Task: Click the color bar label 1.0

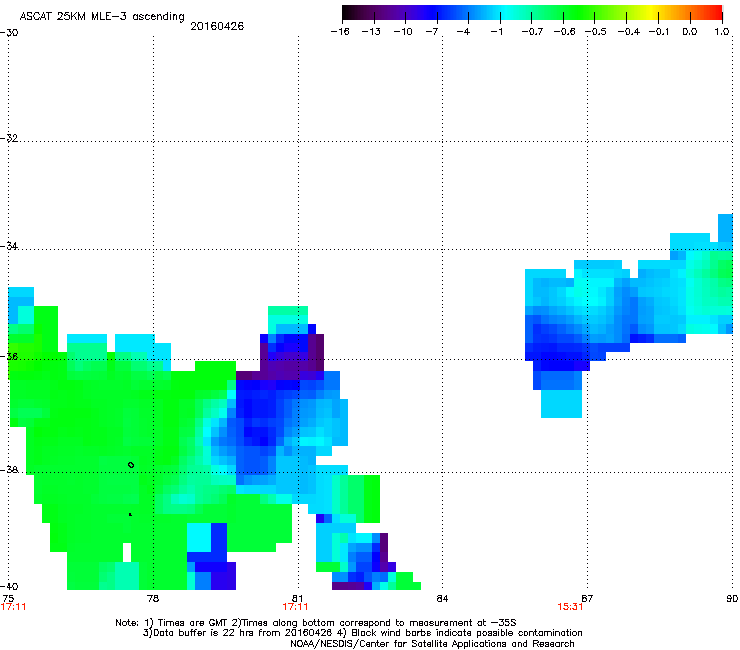Action: [x=722, y=32]
